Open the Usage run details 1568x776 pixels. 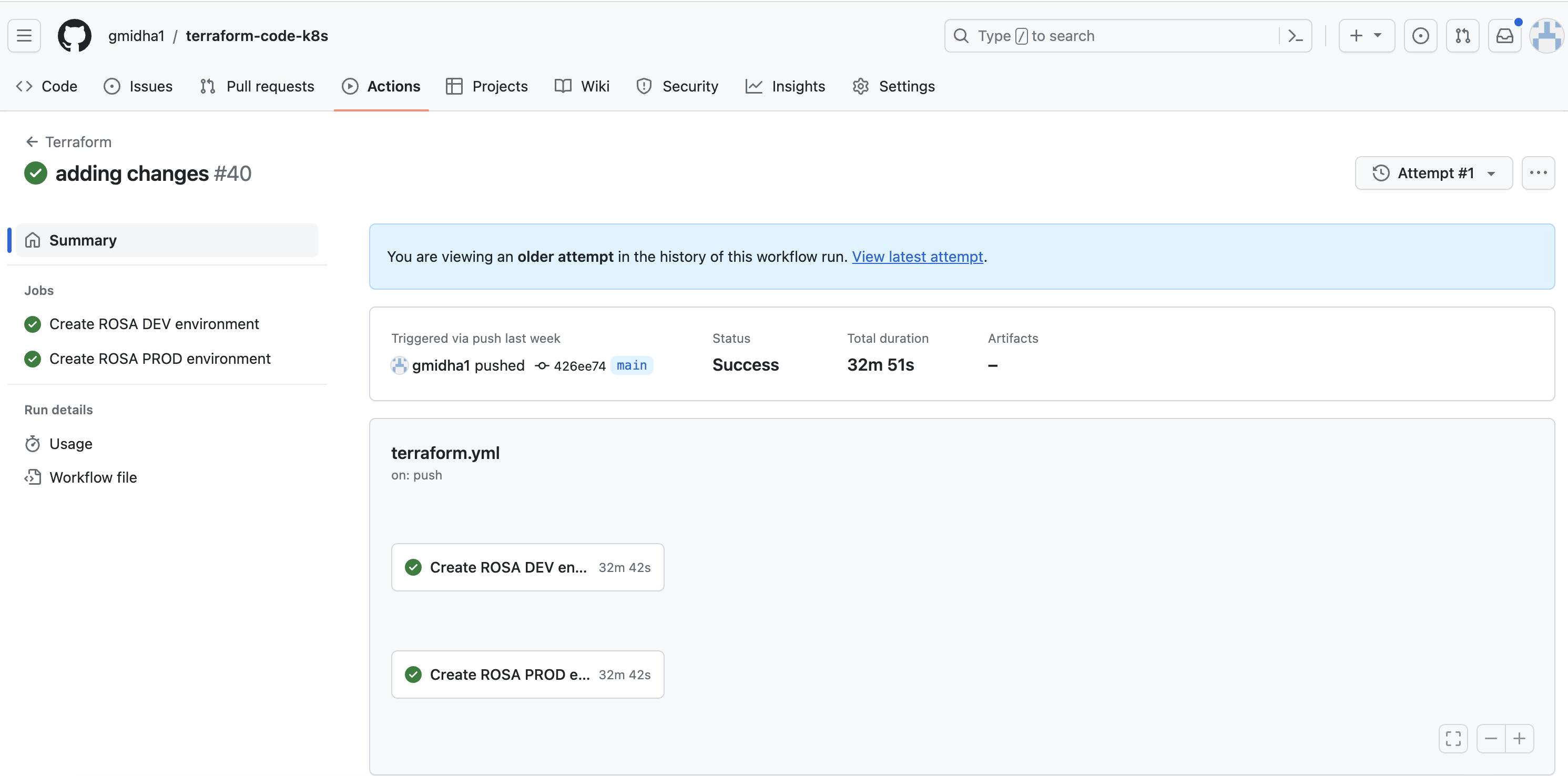click(58, 444)
